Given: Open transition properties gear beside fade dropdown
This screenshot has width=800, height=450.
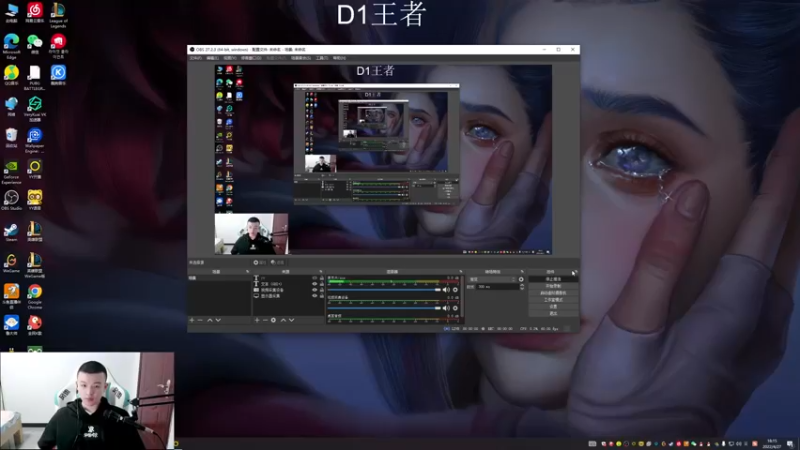Looking at the screenshot, I should point(521,279).
